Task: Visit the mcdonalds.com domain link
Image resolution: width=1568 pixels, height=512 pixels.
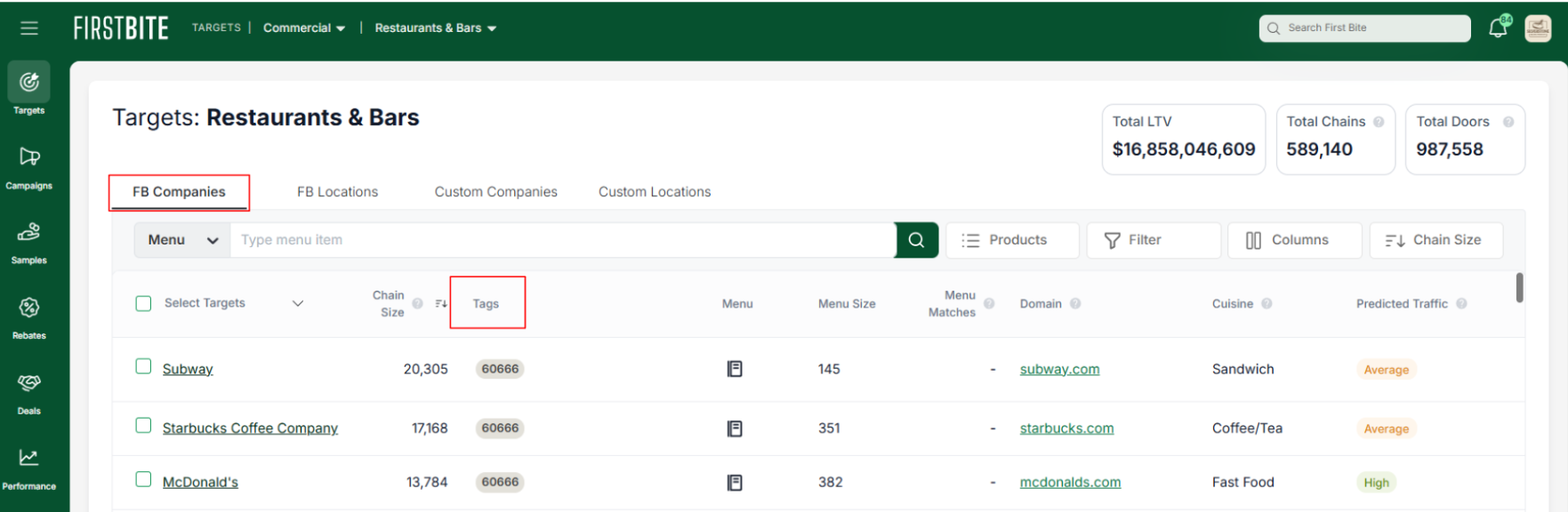Action: (x=1070, y=483)
